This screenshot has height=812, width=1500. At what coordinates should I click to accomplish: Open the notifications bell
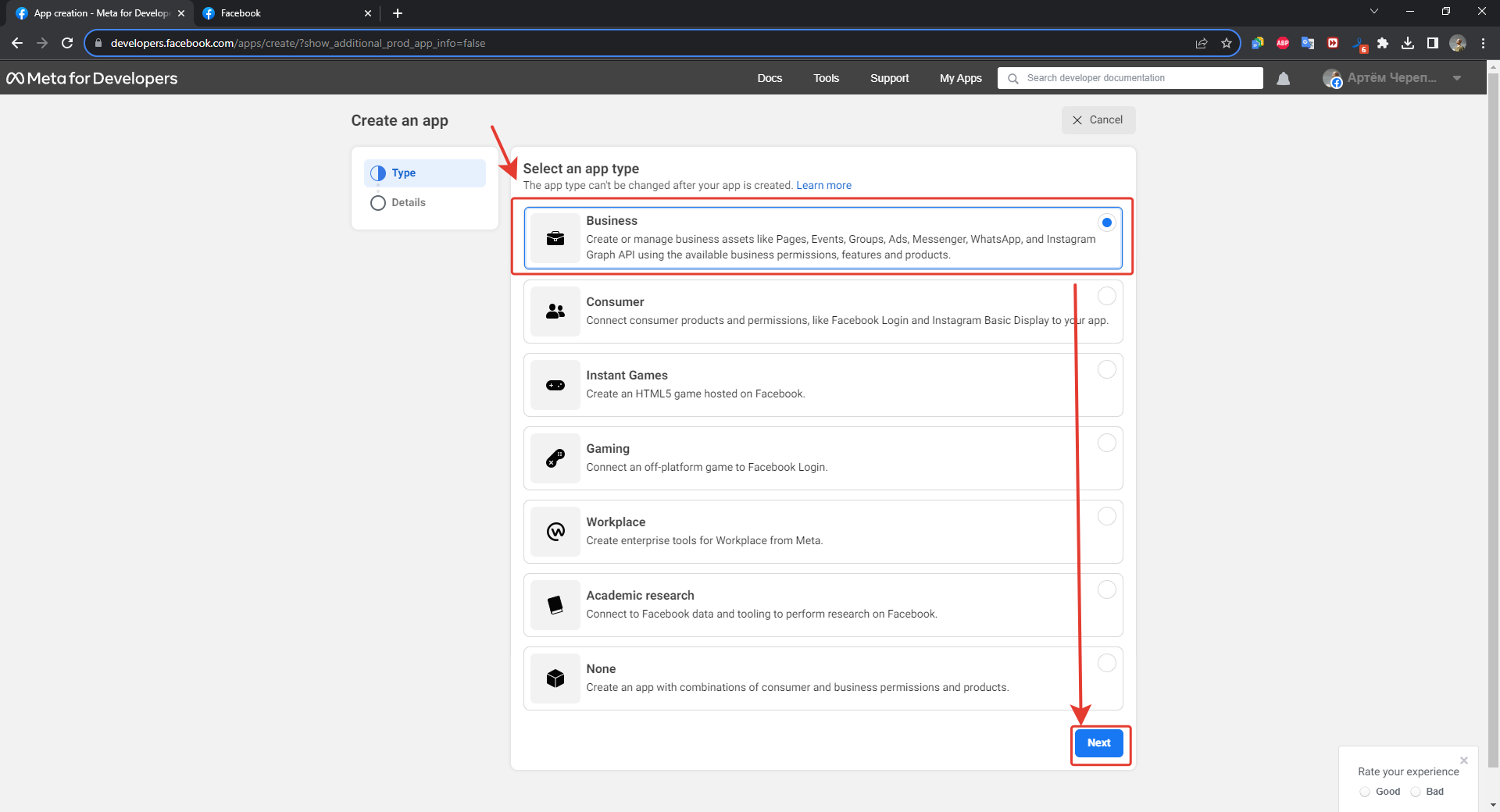1283,78
